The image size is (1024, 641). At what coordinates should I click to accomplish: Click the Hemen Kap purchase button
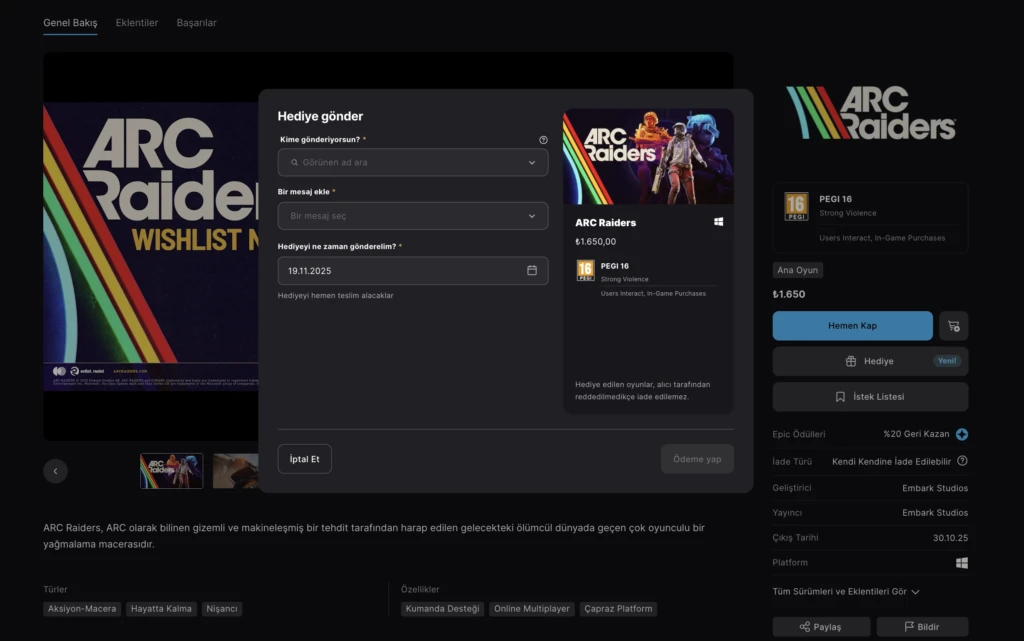[852, 325]
